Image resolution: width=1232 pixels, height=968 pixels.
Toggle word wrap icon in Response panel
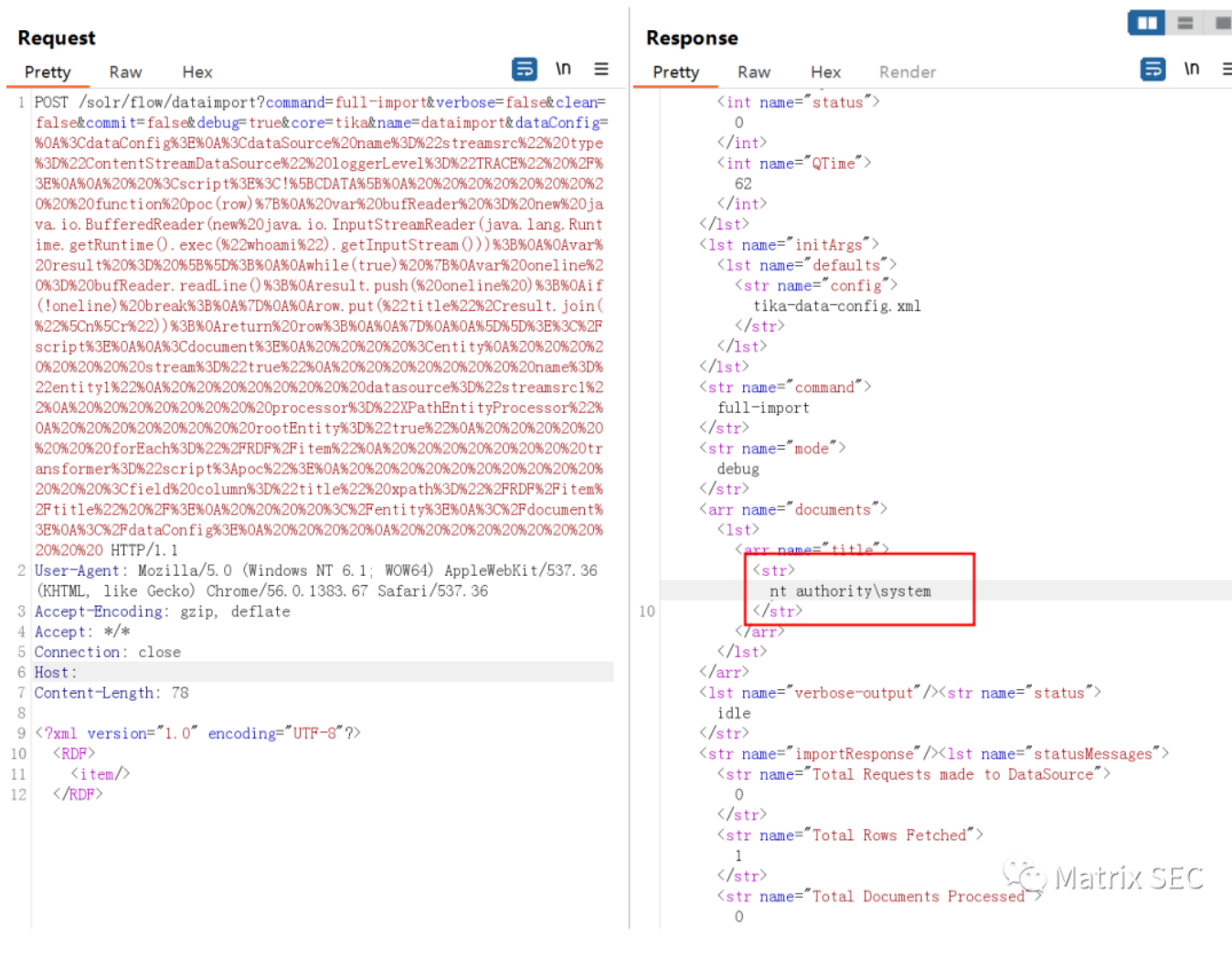point(1152,69)
